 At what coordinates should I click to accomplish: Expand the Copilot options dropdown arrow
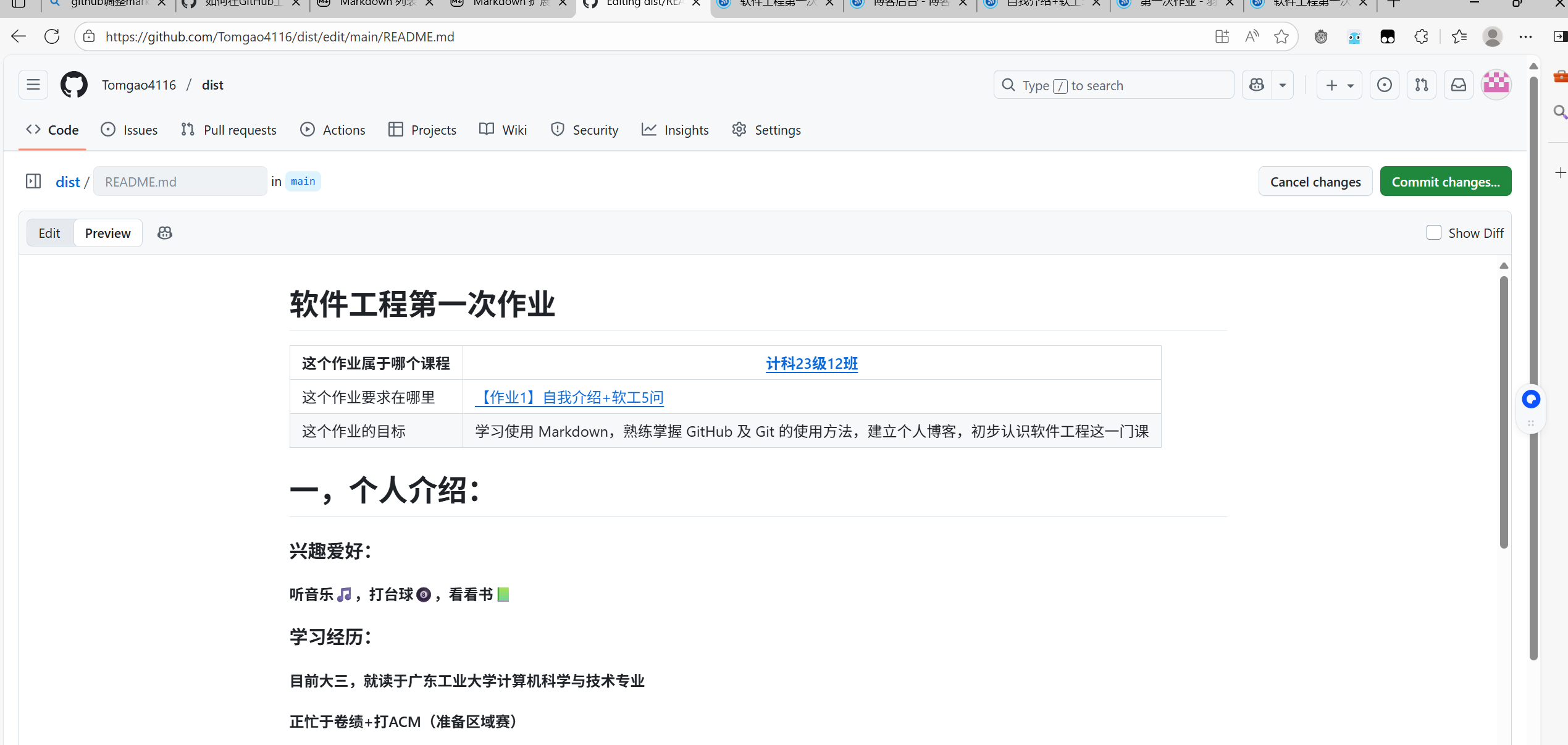tap(1283, 85)
